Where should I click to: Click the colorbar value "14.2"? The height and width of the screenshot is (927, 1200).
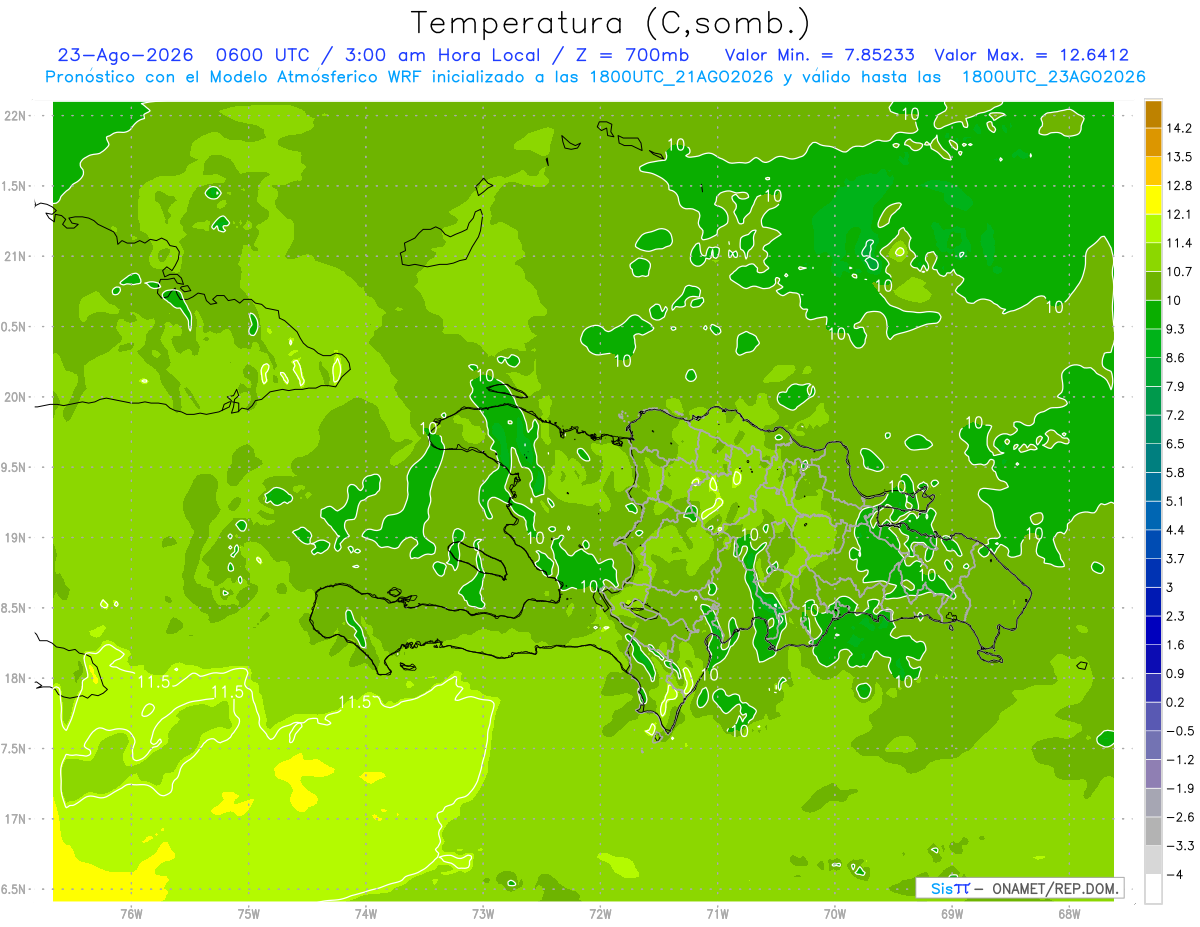click(x=1180, y=128)
